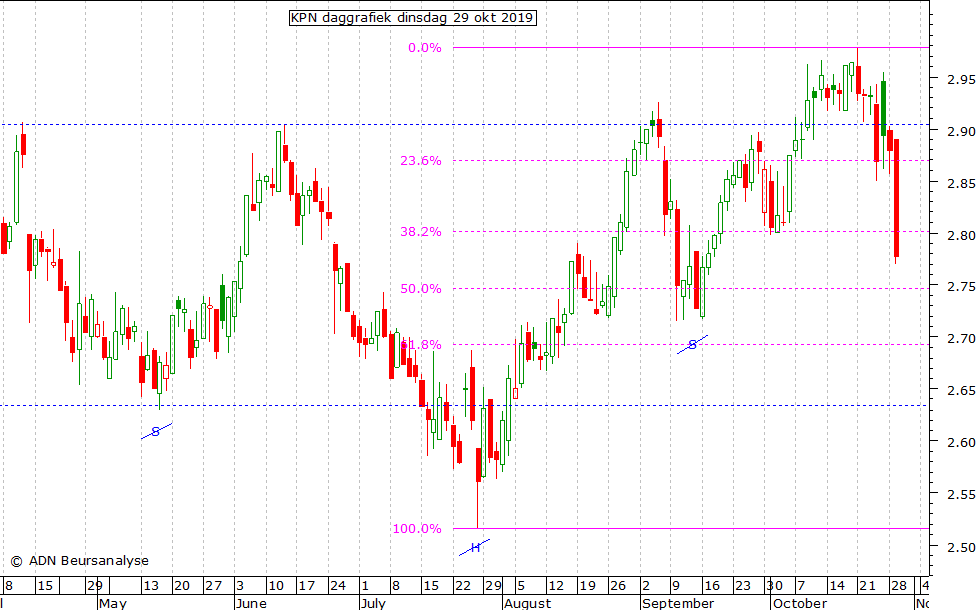The height and width of the screenshot is (610, 980).
Task: Click the date label '22' in July
Action: click(462, 586)
